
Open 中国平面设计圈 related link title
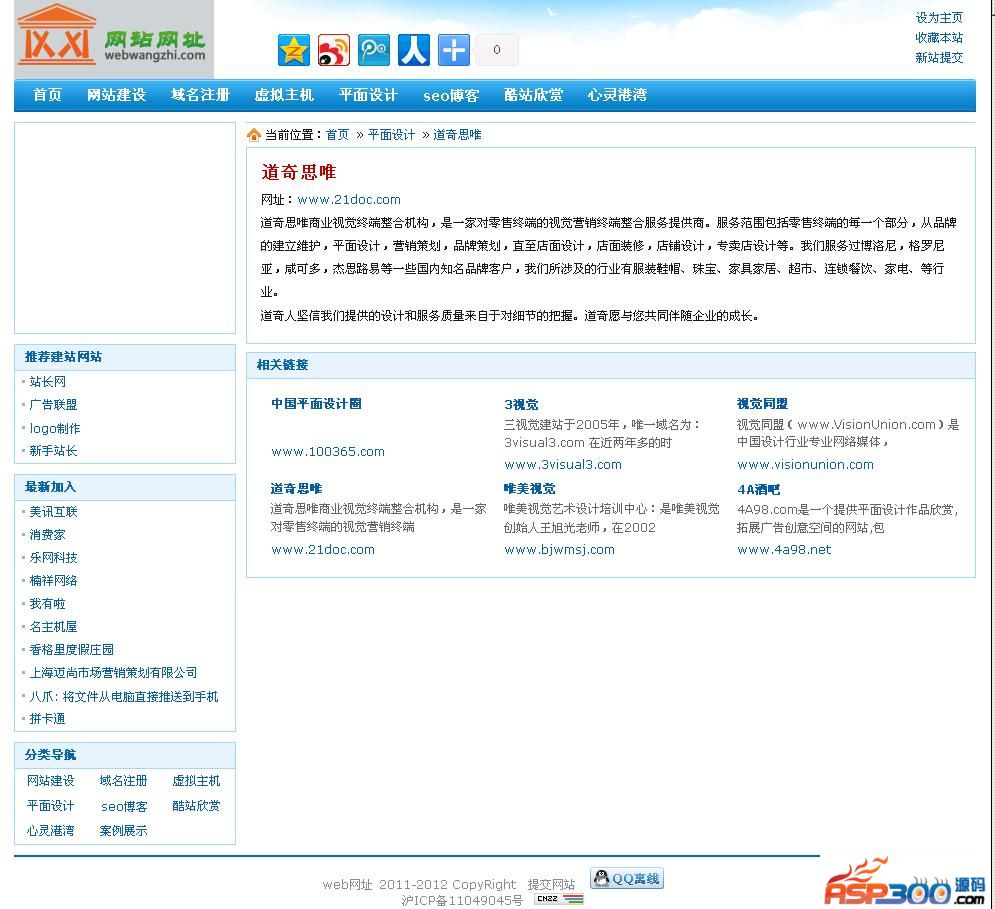click(316, 404)
